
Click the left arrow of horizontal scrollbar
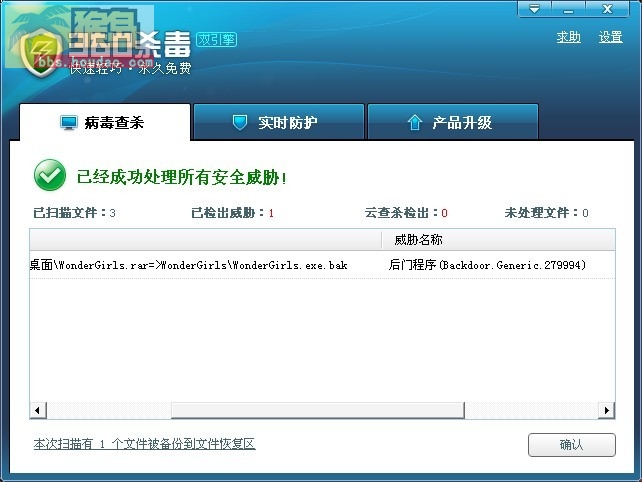click(x=38, y=410)
